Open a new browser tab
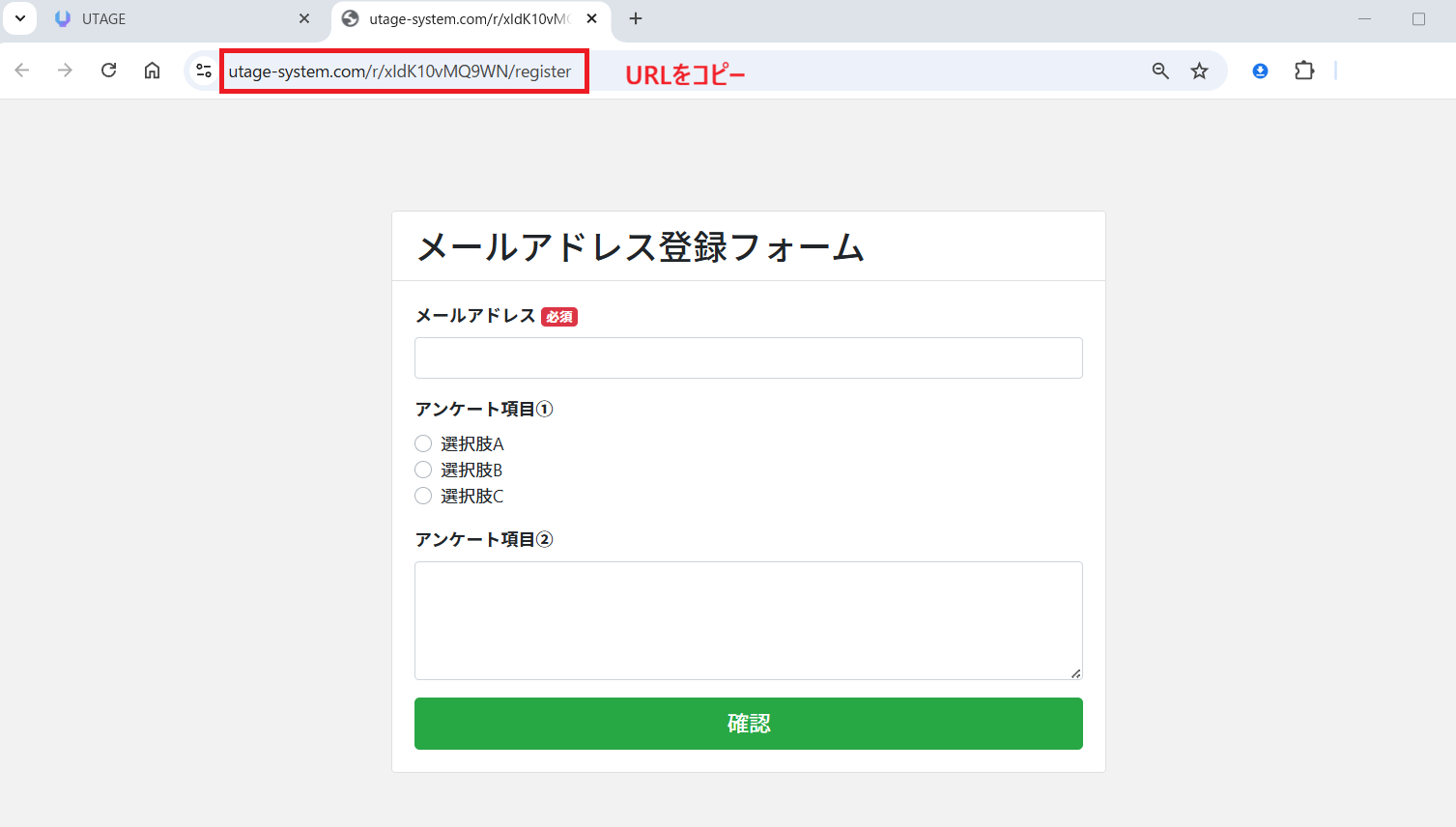This screenshot has width=1456, height=827. click(x=636, y=18)
